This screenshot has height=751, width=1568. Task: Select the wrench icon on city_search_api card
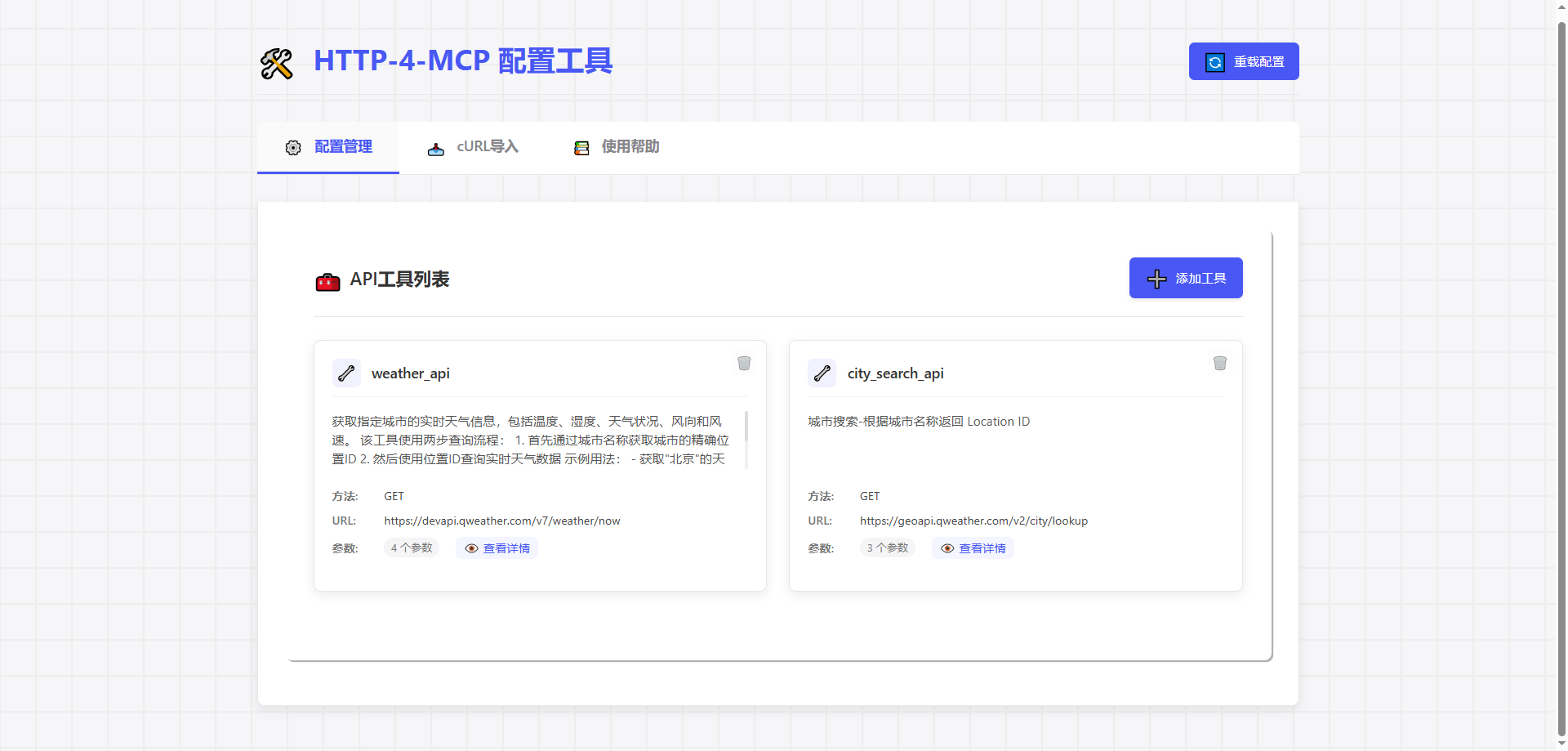click(x=822, y=373)
